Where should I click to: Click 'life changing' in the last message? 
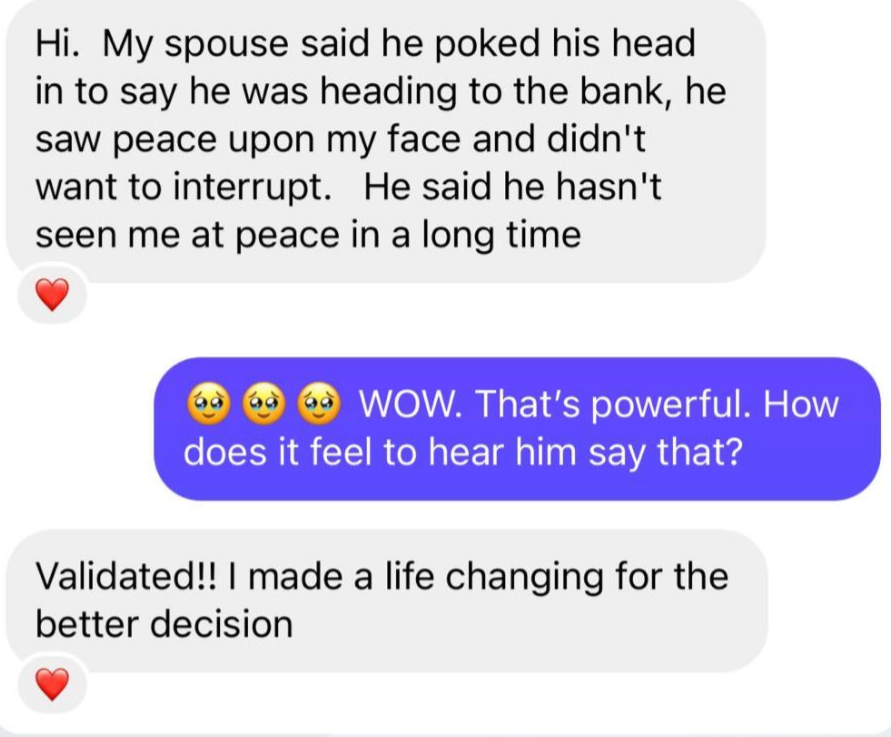coord(494,577)
